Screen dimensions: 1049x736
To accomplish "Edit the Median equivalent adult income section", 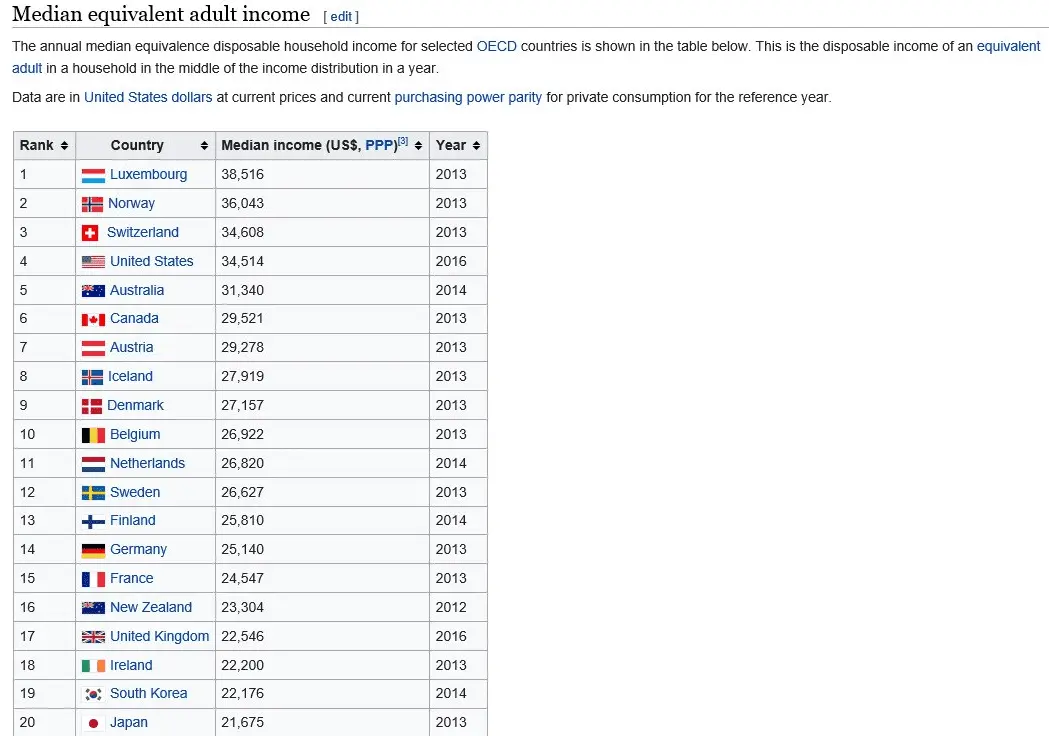I will [341, 17].
